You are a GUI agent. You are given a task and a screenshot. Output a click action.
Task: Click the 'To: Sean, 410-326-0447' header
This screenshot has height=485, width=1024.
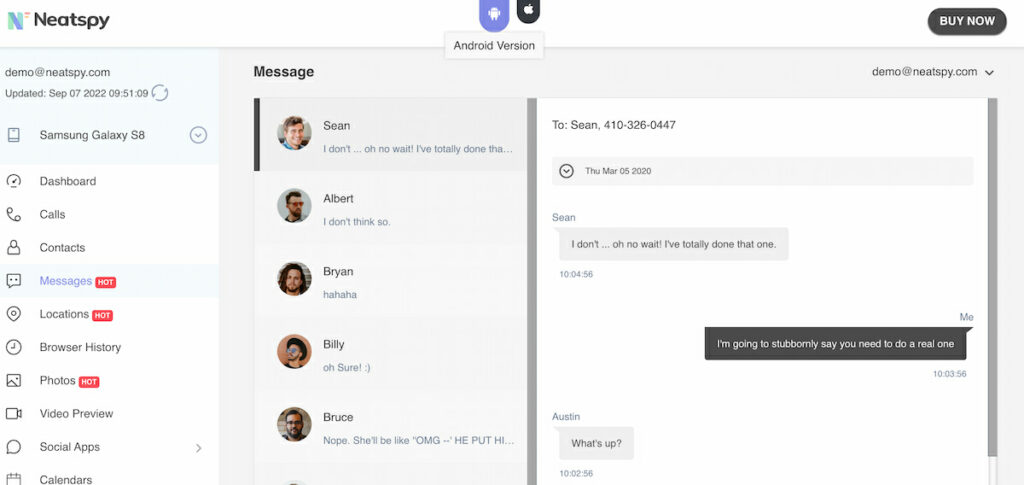[x=614, y=125]
